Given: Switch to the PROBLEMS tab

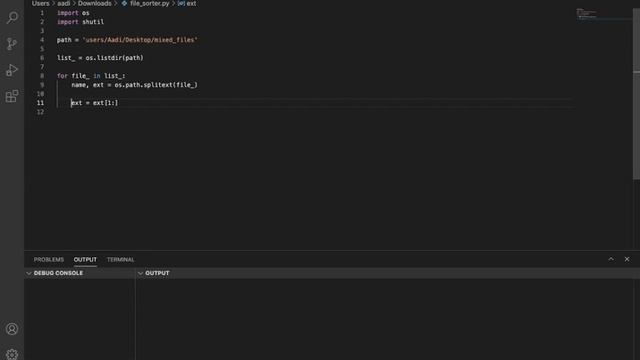Looking at the screenshot, I should pyautogui.click(x=49, y=260).
